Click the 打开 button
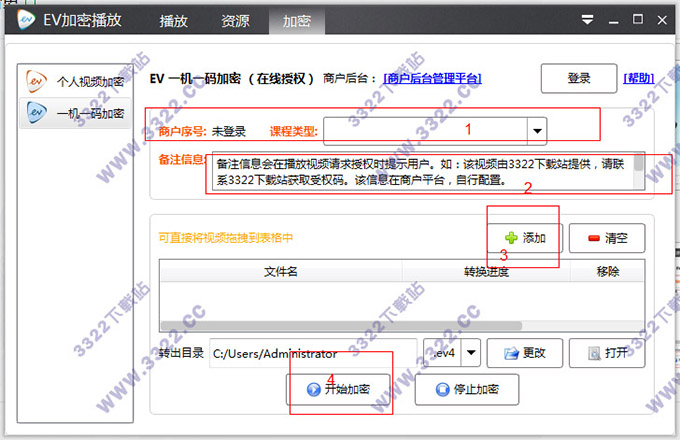The image size is (680, 440). pyautogui.click(x=607, y=353)
